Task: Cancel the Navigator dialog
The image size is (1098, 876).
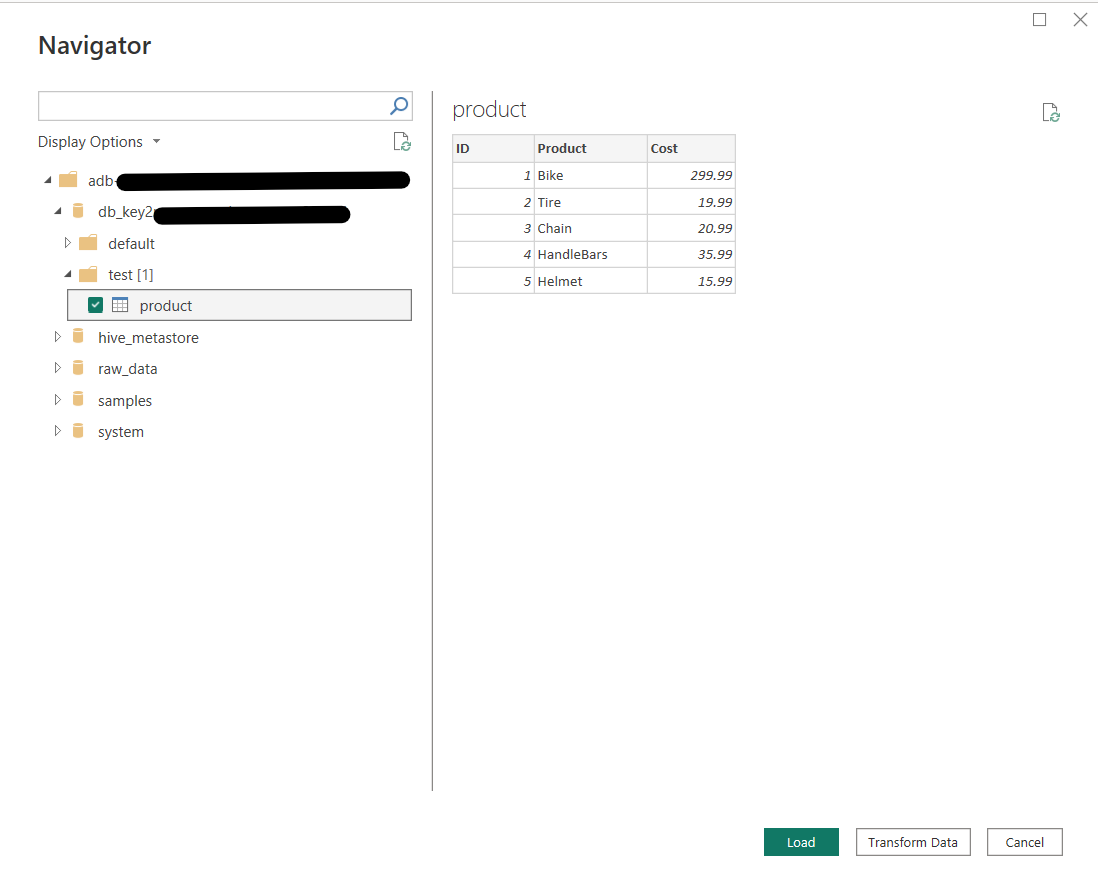Action: click(1024, 842)
